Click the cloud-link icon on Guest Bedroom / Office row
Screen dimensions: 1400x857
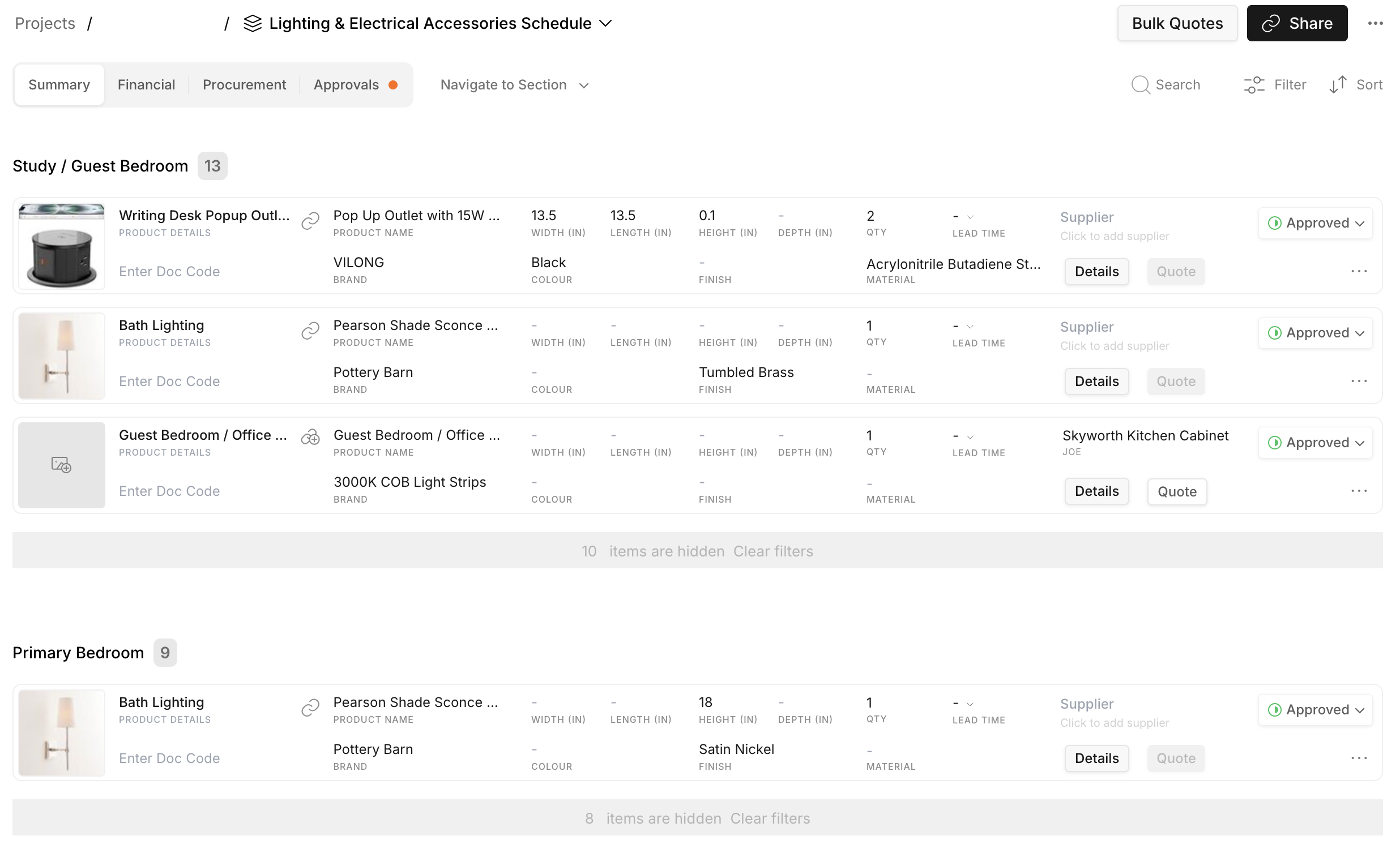pos(310,438)
